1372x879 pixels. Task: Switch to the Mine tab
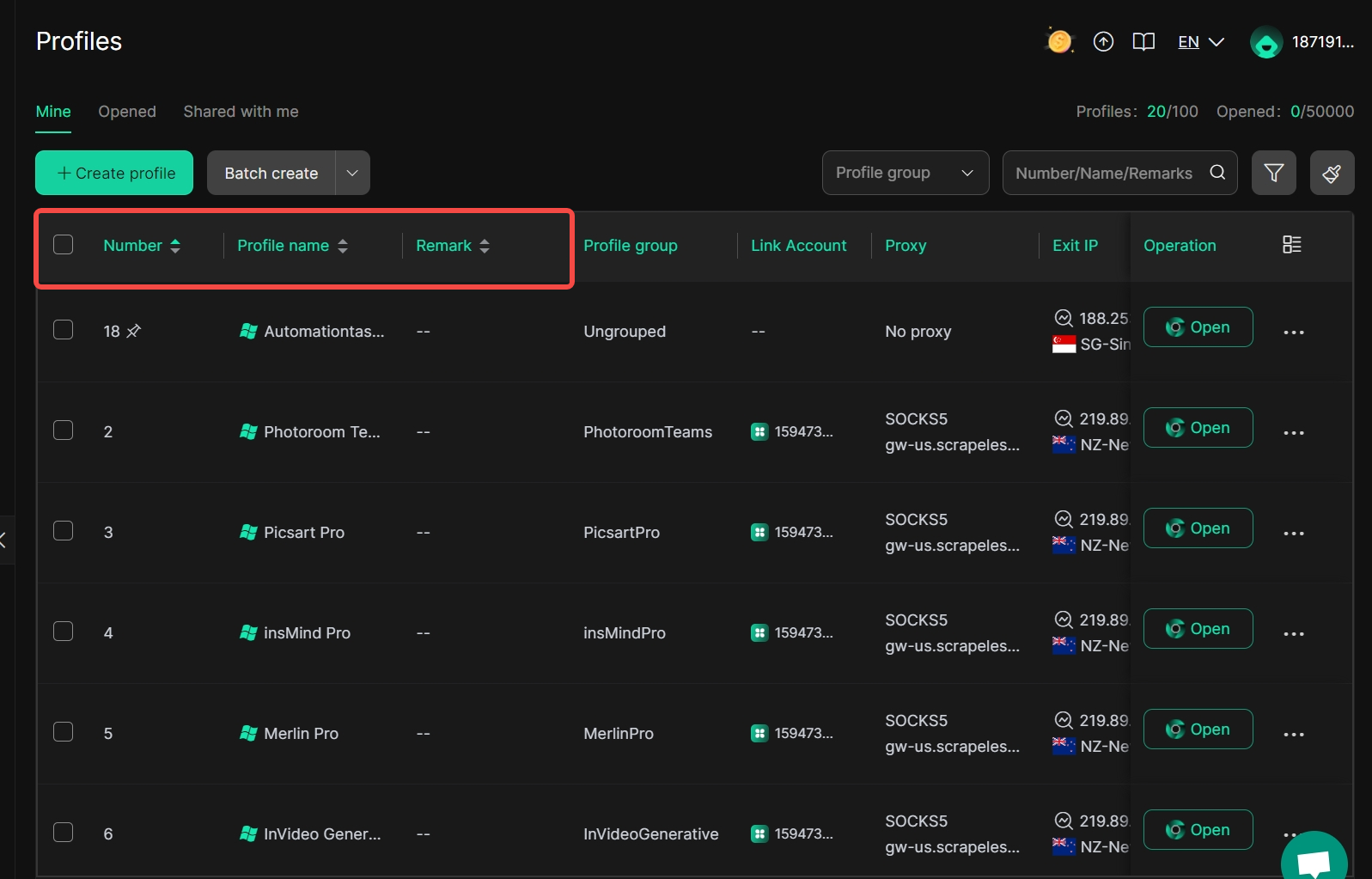pos(53,112)
